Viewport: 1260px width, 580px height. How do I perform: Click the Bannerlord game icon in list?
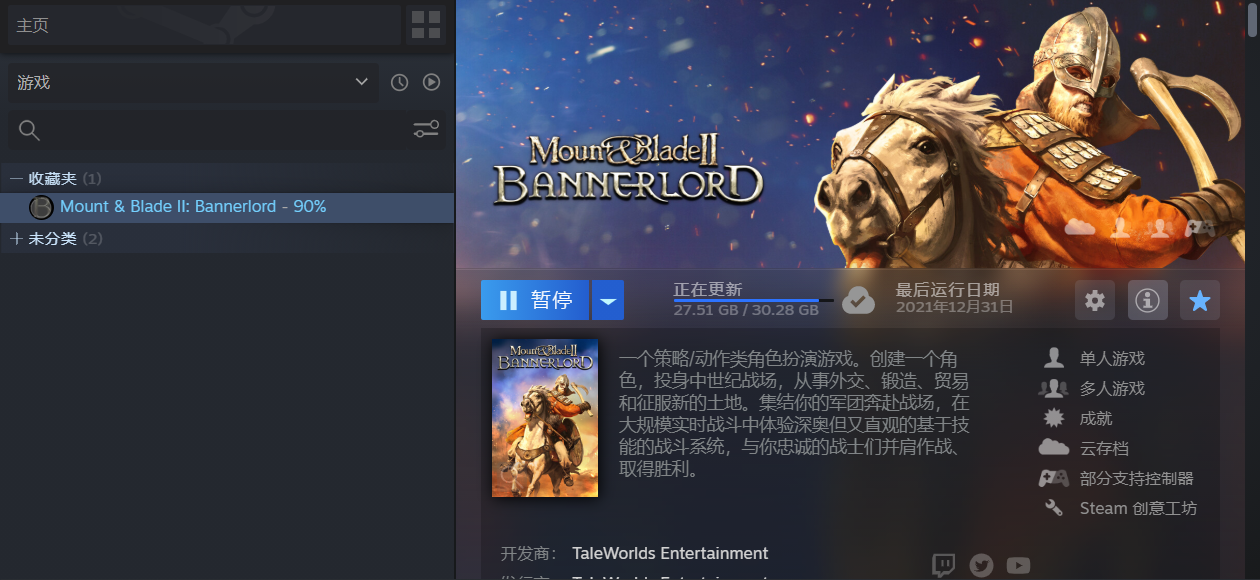click(41, 207)
